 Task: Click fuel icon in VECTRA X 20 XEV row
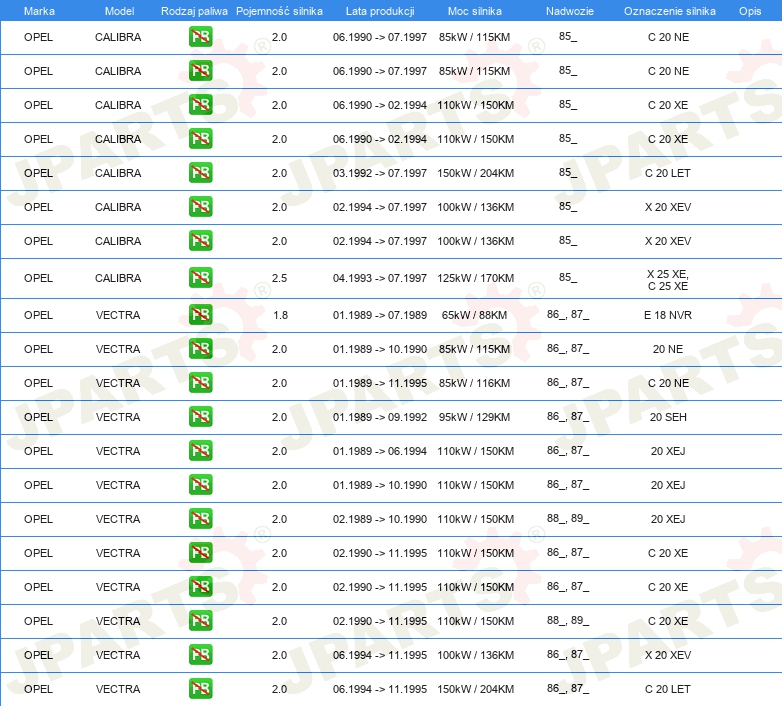pyautogui.click(x=200, y=654)
